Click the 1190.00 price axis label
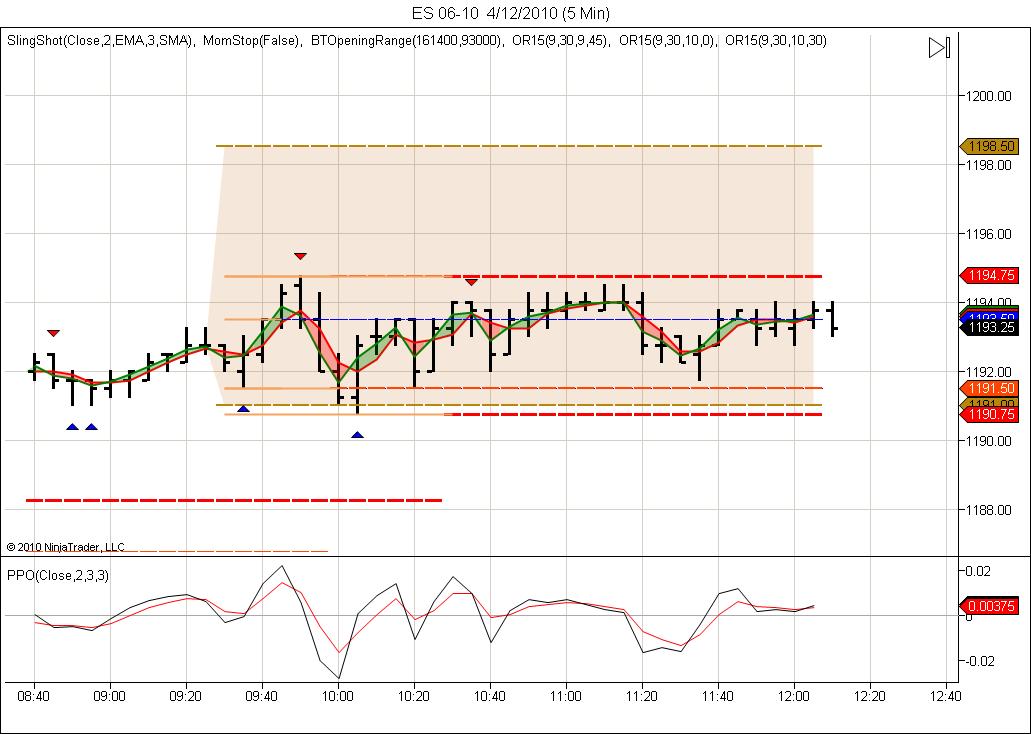This screenshot has height=734, width=1031. pos(988,441)
